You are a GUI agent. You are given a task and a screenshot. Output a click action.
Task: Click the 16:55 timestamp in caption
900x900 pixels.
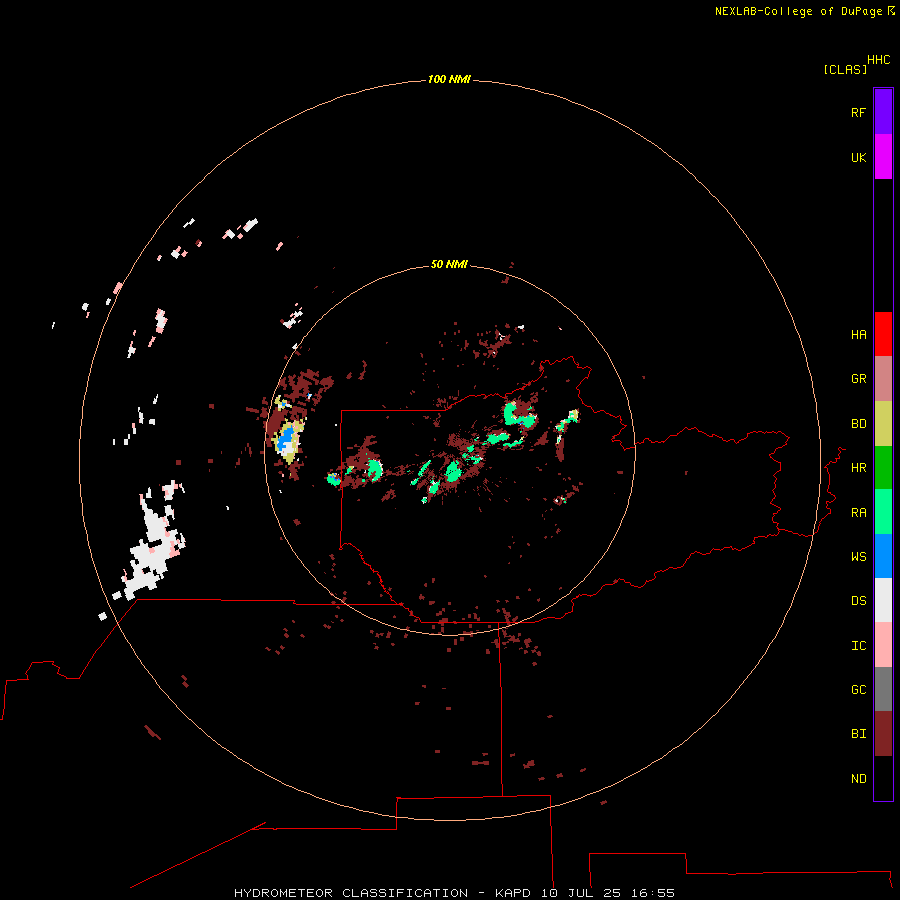tap(653, 893)
